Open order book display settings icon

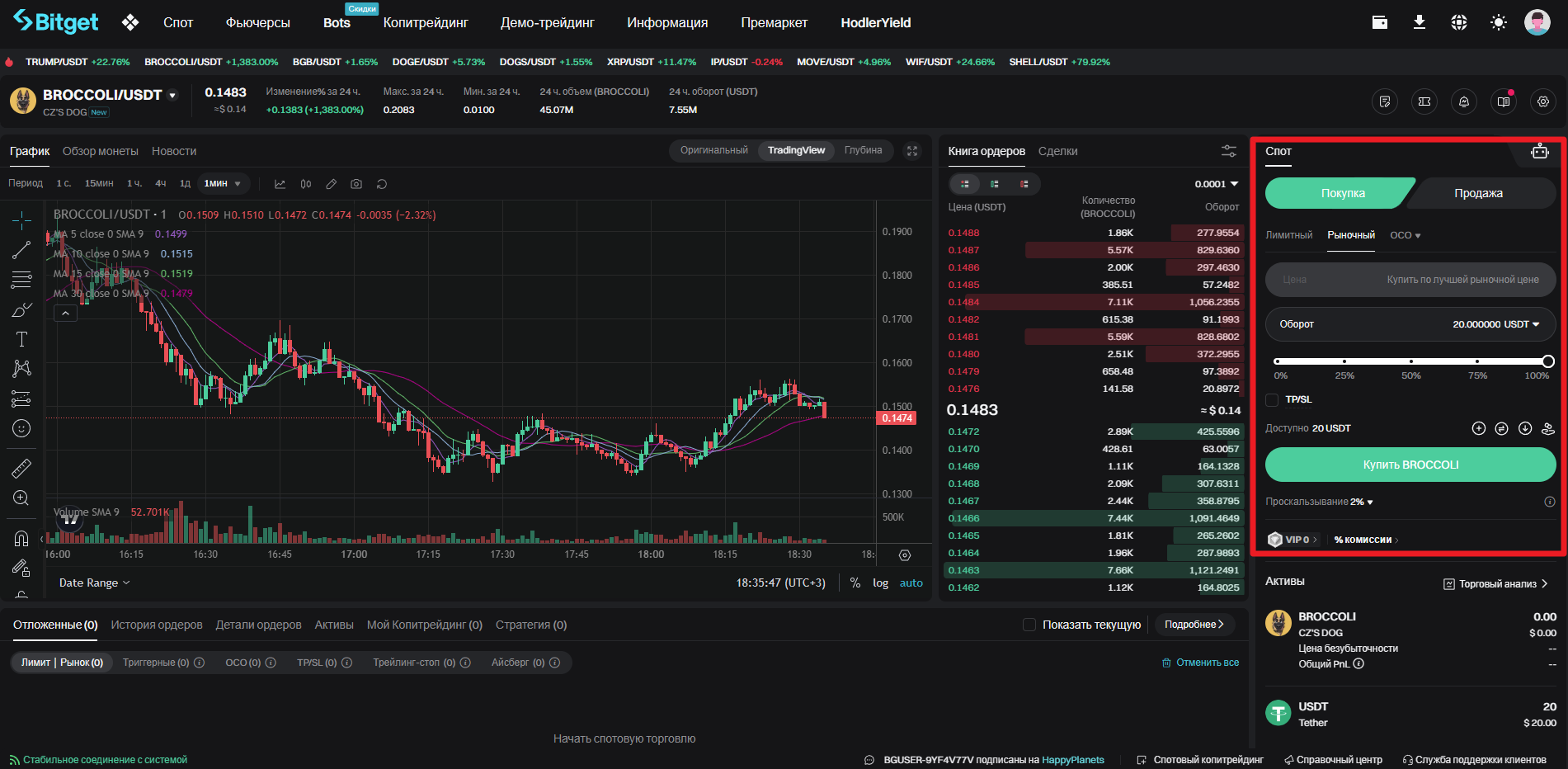(1229, 151)
